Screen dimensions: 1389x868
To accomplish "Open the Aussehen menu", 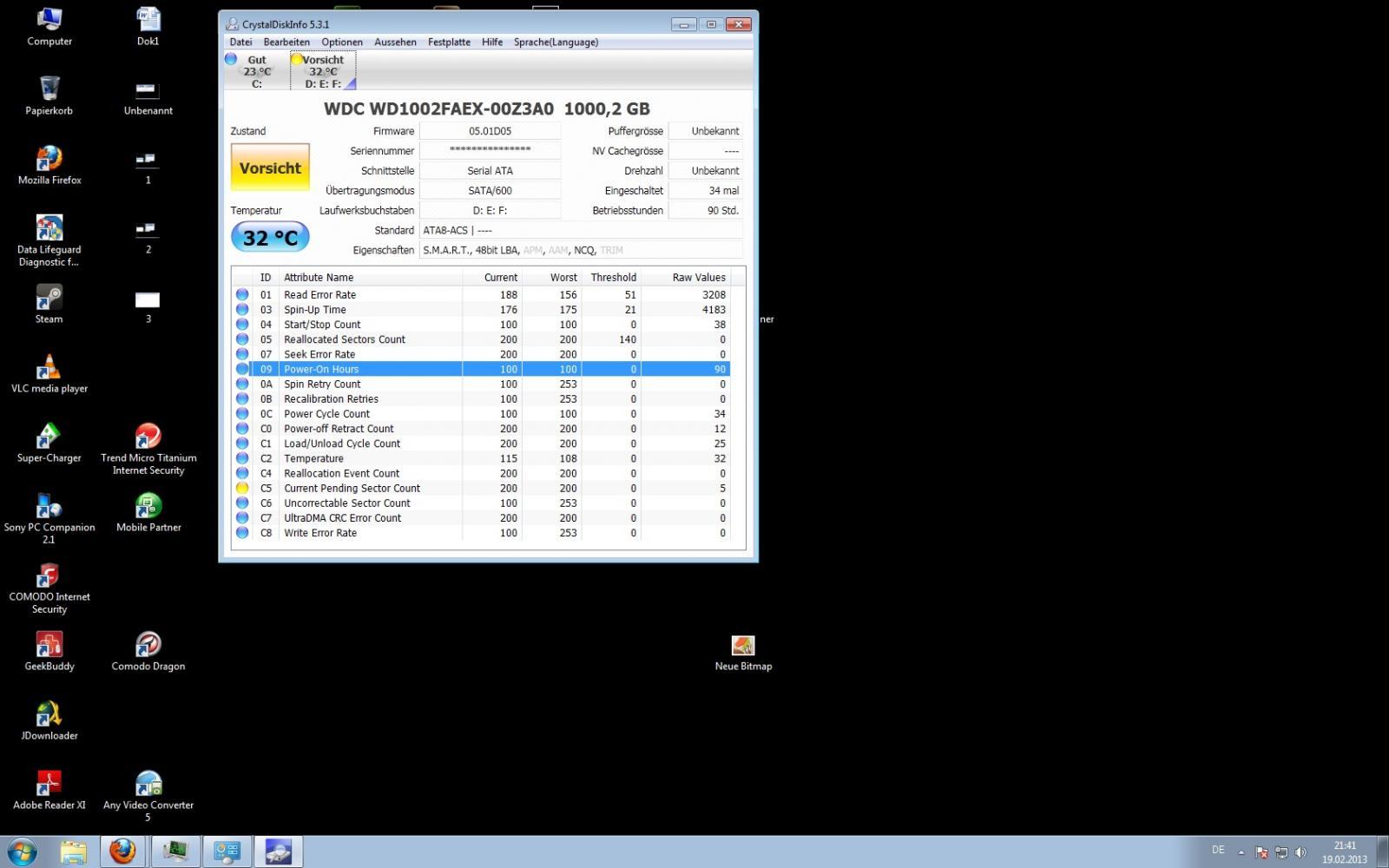I will [395, 42].
